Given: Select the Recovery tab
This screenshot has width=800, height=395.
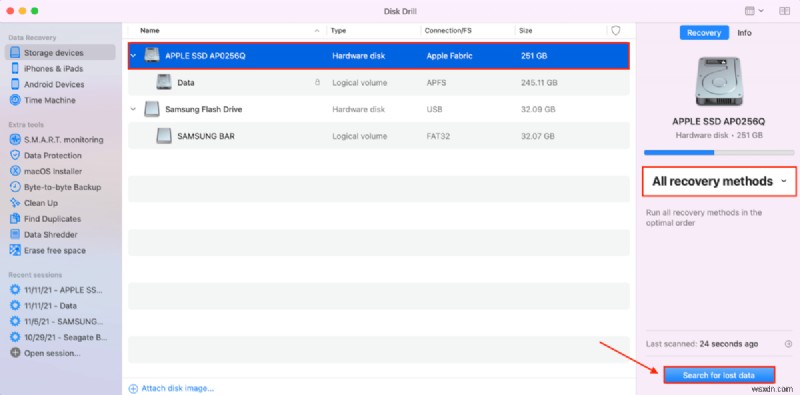Looking at the screenshot, I should click(x=704, y=33).
